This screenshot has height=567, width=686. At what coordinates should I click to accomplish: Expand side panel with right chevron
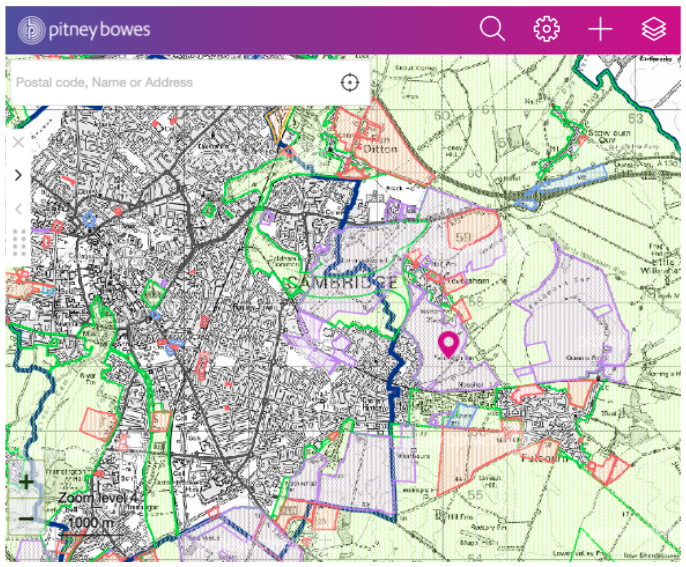coord(18,175)
